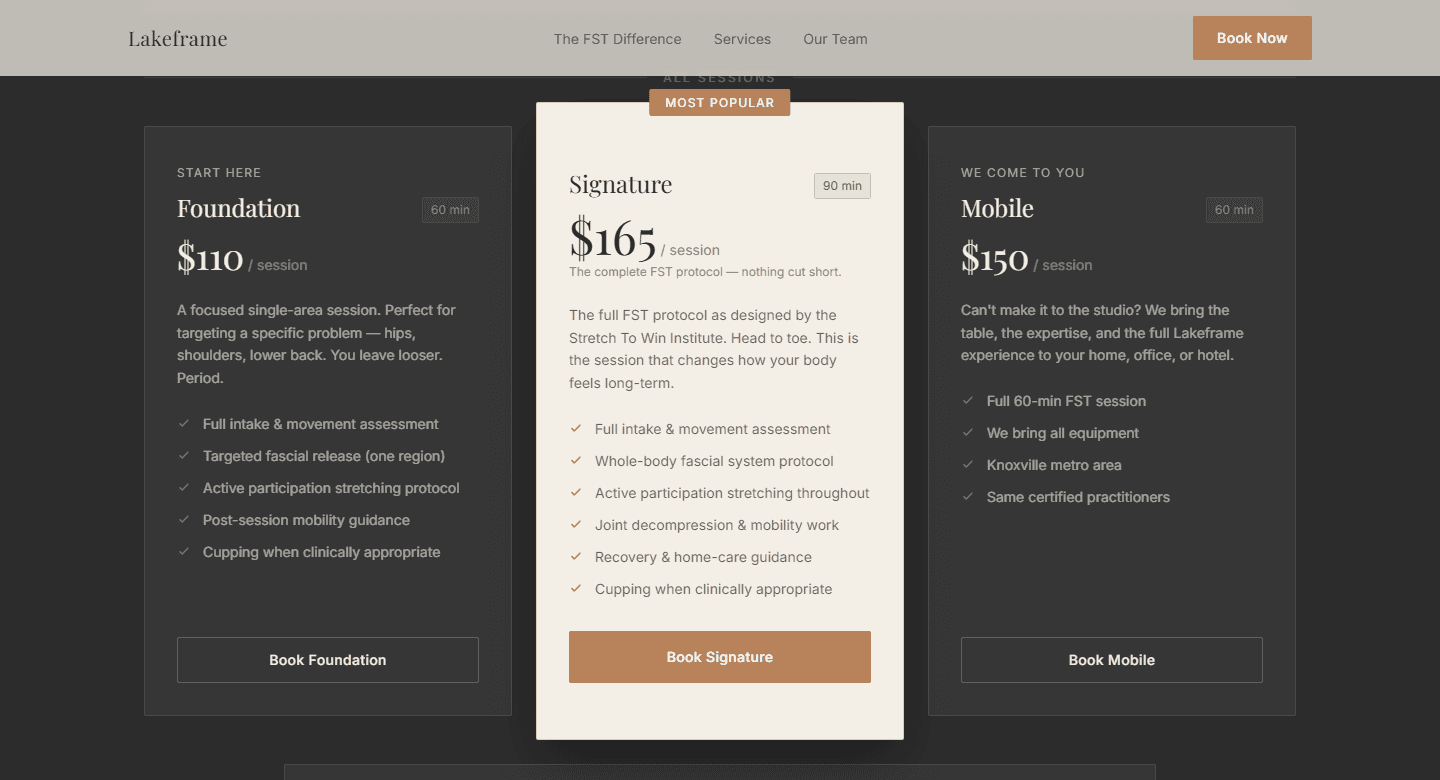Click the checkmark beside Whole-body fascial system protocol
This screenshot has width=1440, height=780.
coord(576,461)
